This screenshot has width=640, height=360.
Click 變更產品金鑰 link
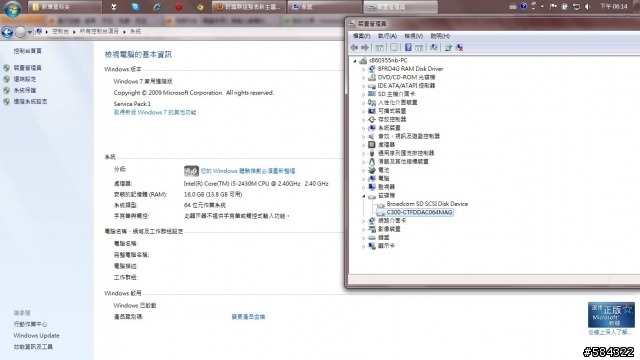point(248,317)
